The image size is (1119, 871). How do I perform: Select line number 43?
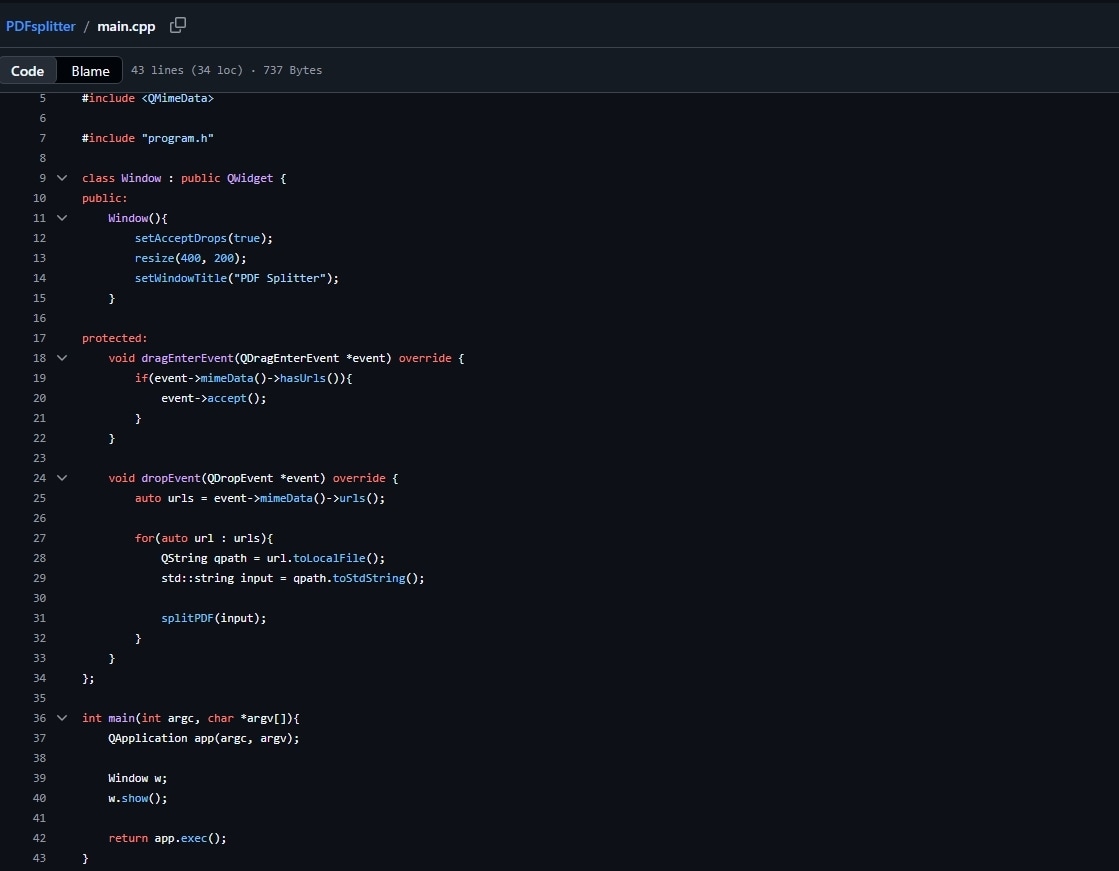39,857
